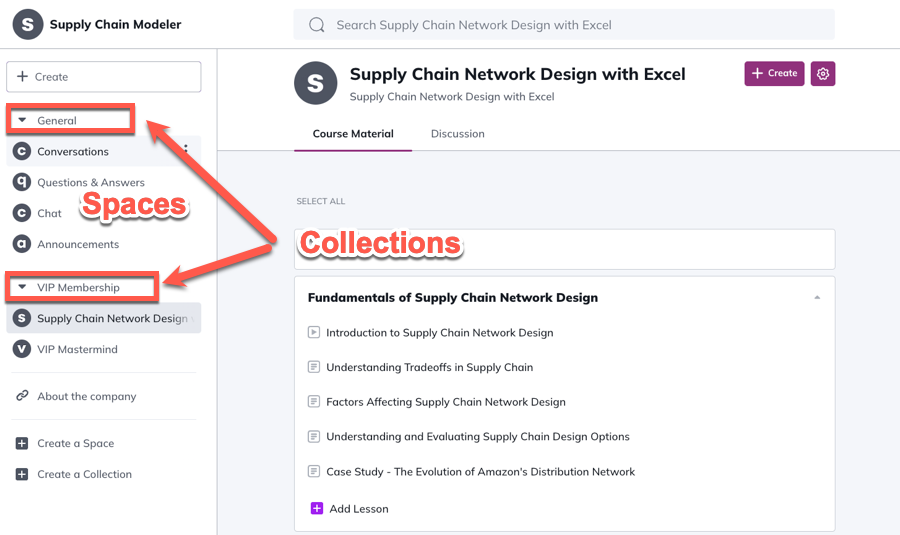The width and height of the screenshot is (900, 535).
Task: Click the Announcements space icon
Action: click(x=22, y=244)
